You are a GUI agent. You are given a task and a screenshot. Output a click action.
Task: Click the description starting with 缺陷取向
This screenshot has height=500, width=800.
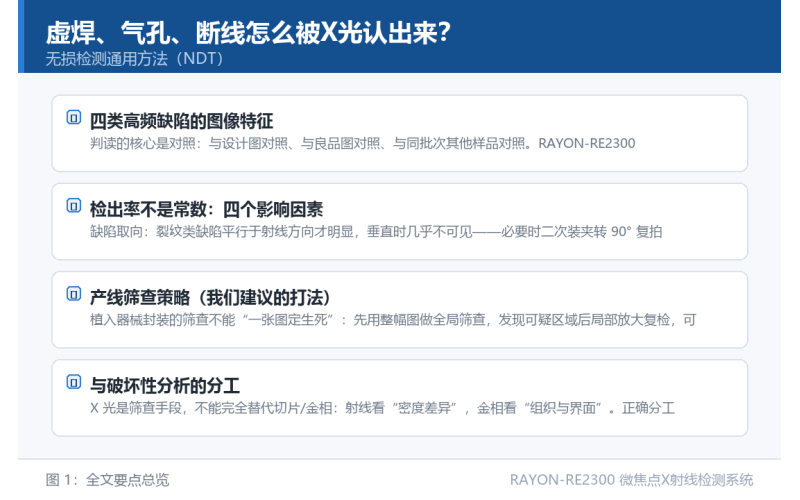click(376, 232)
